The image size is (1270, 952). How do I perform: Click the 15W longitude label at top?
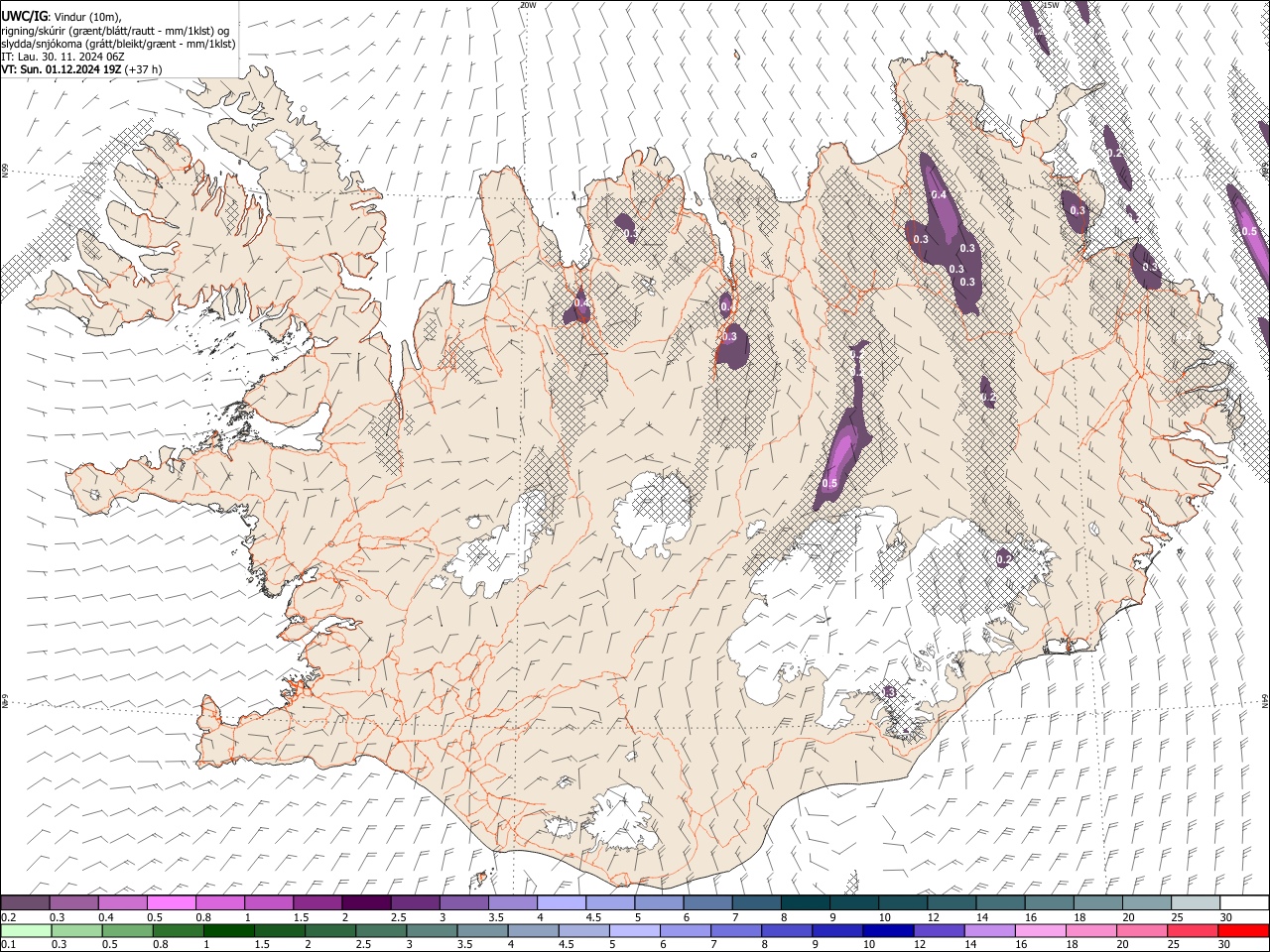pyautogui.click(x=1051, y=5)
